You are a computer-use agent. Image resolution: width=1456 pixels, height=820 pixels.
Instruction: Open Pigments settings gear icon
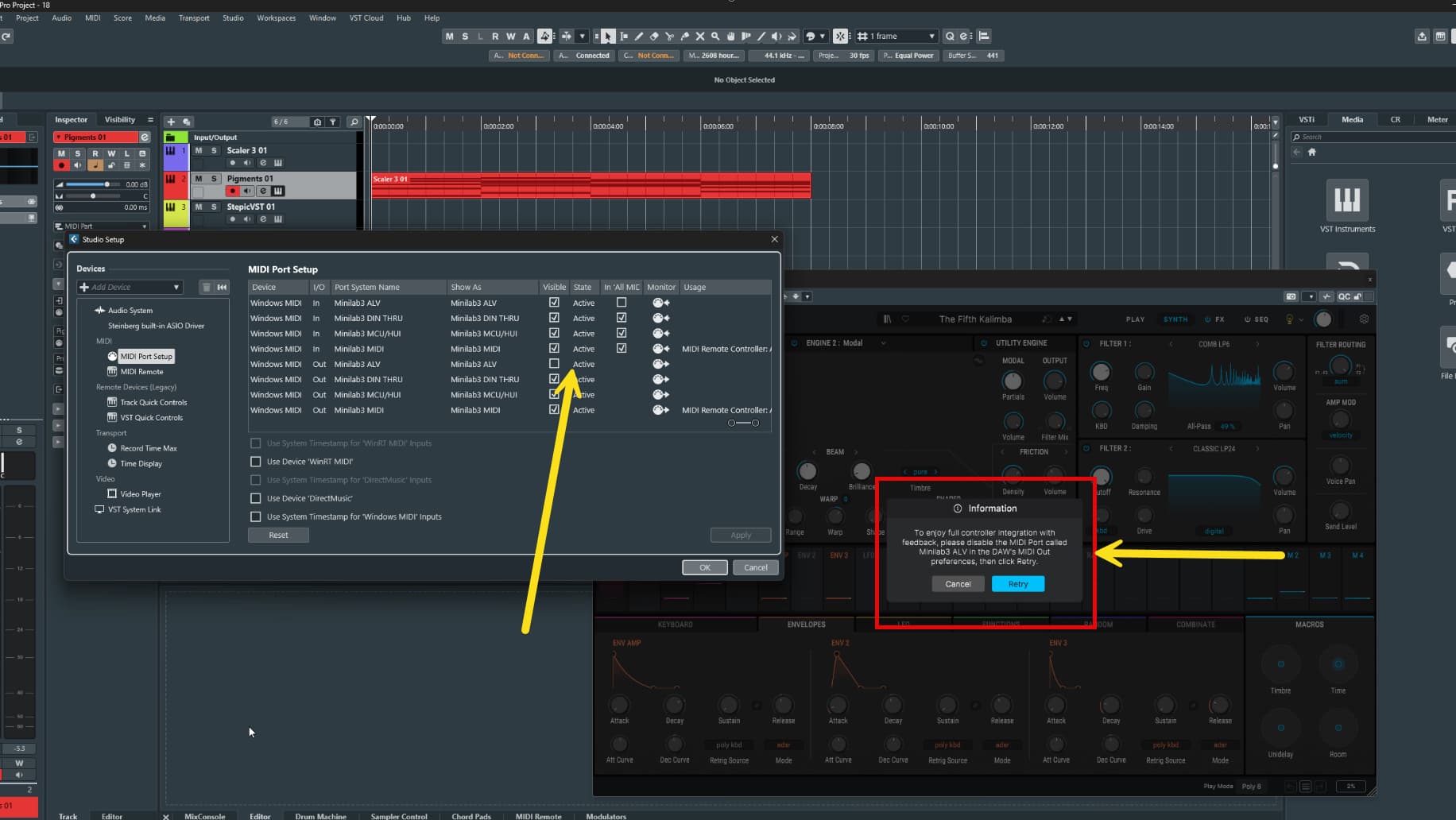click(x=1364, y=319)
